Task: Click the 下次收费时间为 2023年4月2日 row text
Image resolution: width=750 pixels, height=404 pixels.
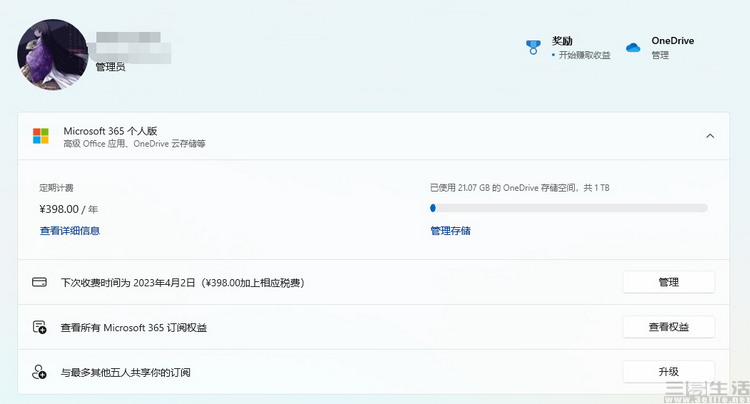Action: pos(183,283)
